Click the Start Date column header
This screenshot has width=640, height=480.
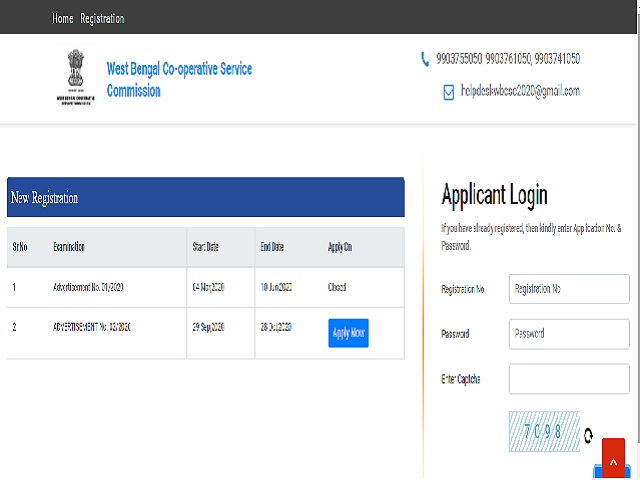(208, 247)
